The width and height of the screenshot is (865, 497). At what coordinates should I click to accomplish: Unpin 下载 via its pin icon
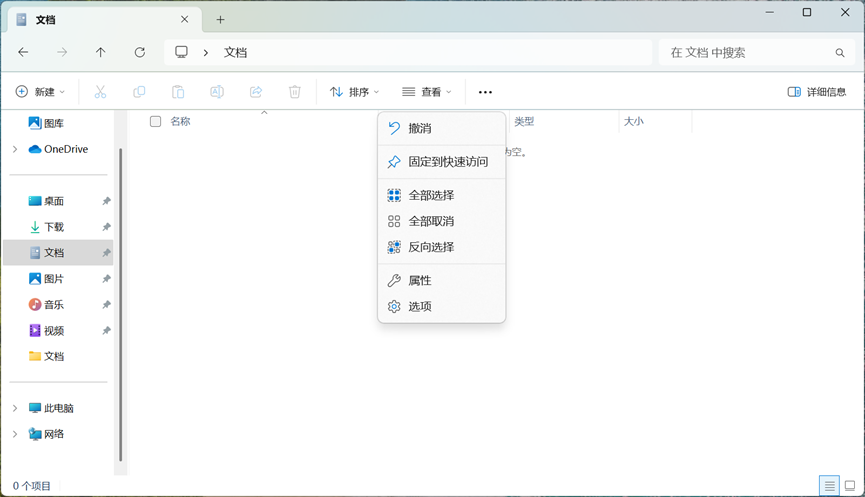(106, 227)
